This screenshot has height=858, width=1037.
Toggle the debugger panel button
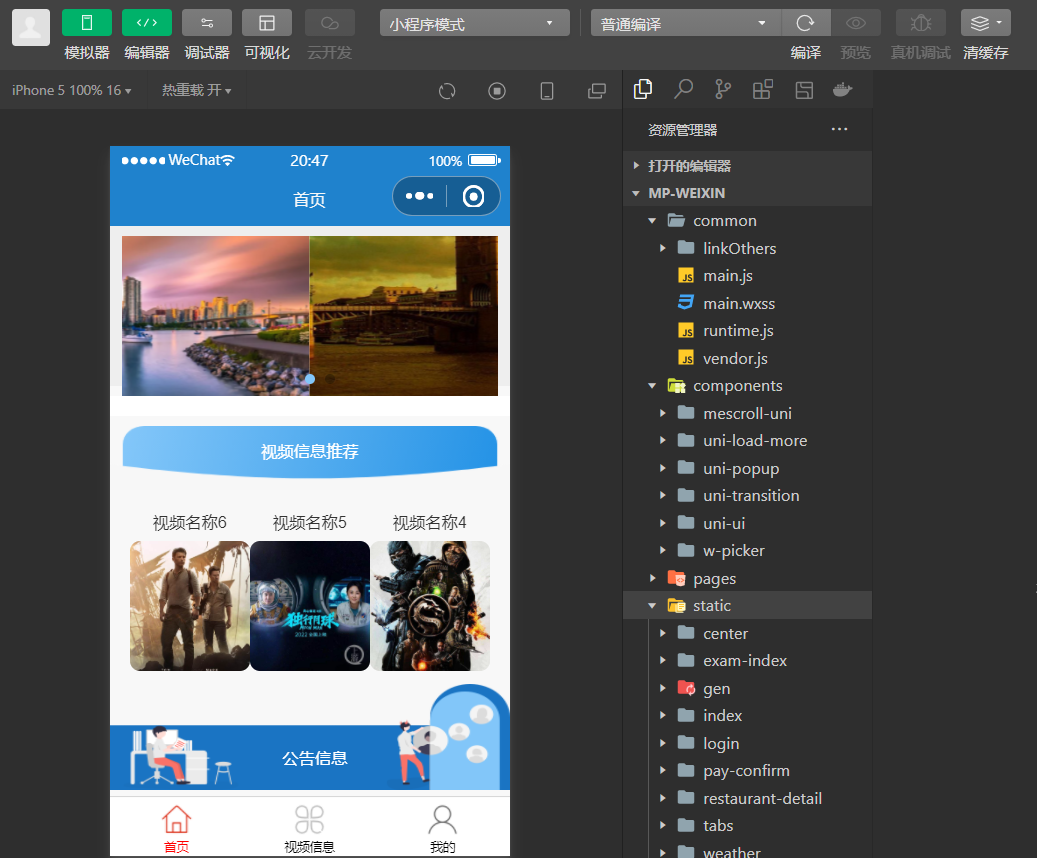pyautogui.click(x=207, y=23)
